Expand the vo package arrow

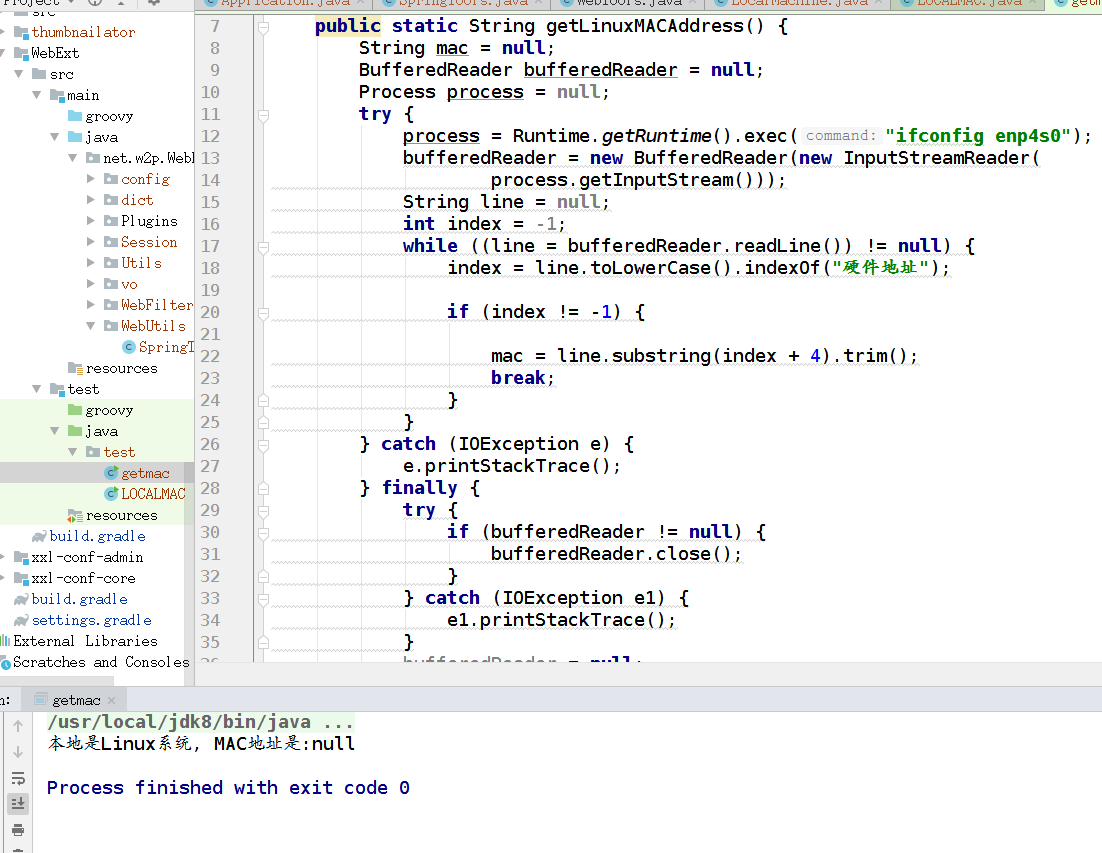pos(90,284)
